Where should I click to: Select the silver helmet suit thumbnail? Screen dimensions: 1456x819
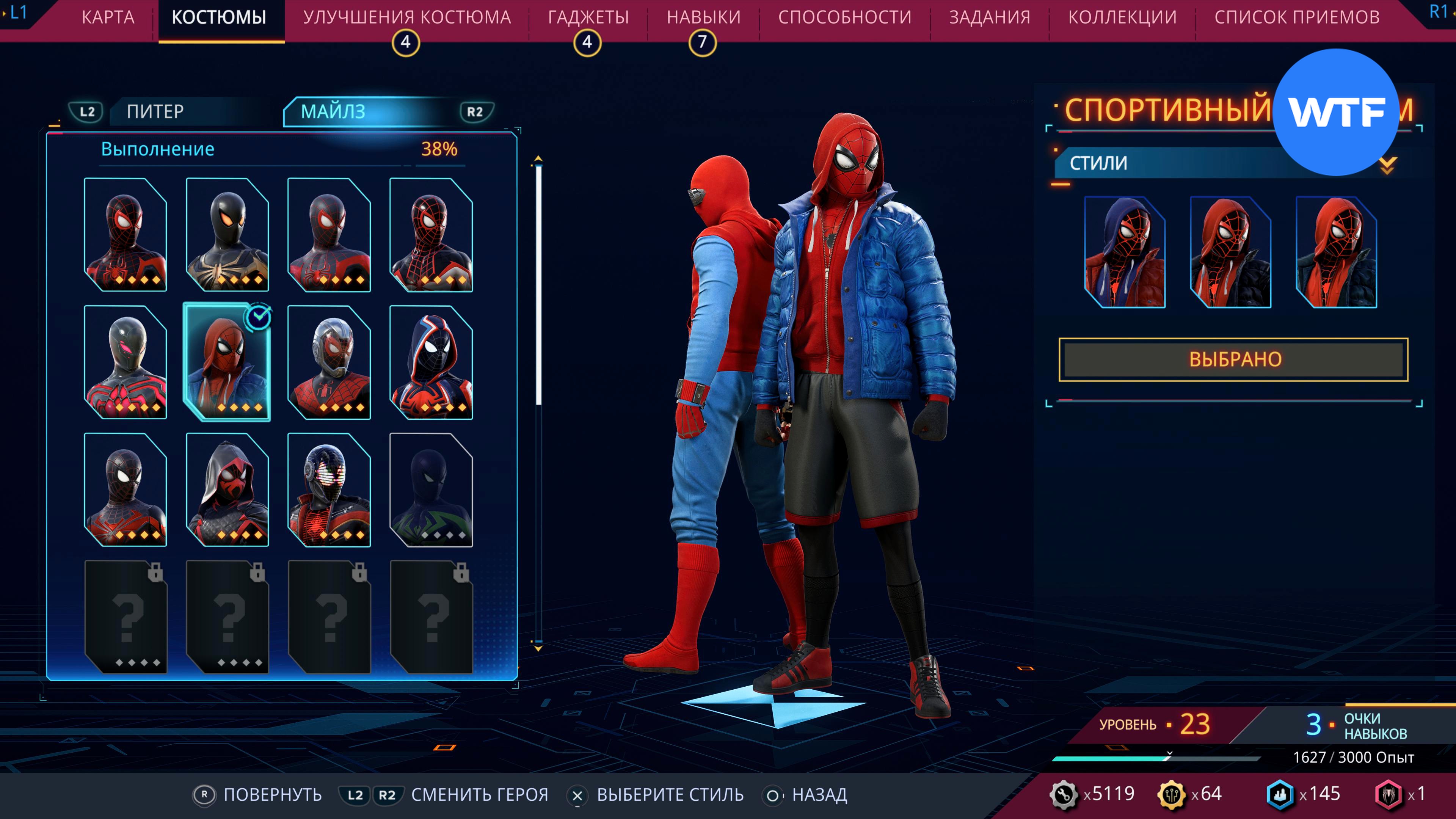pos(329,362)
